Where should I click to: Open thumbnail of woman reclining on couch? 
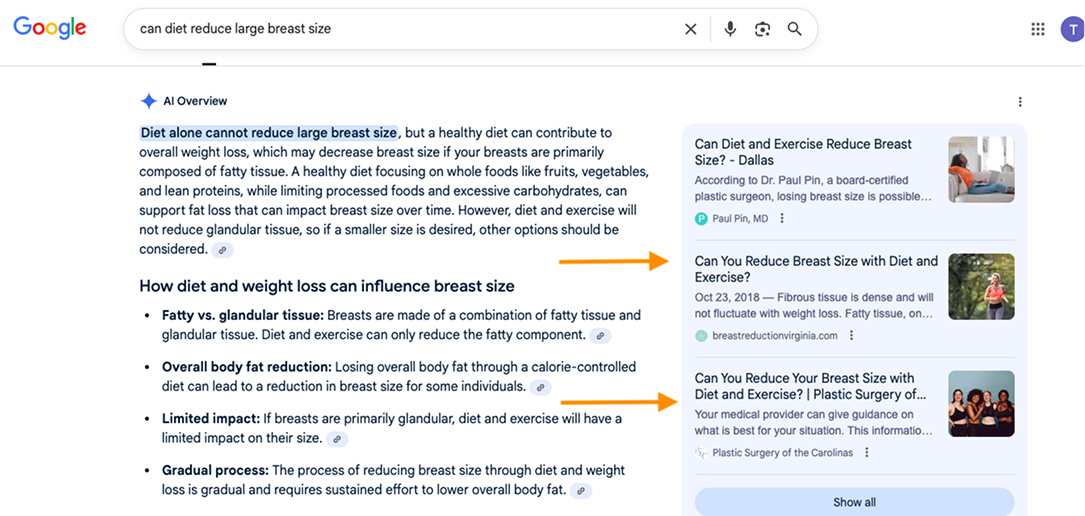(x=981, y=169)
